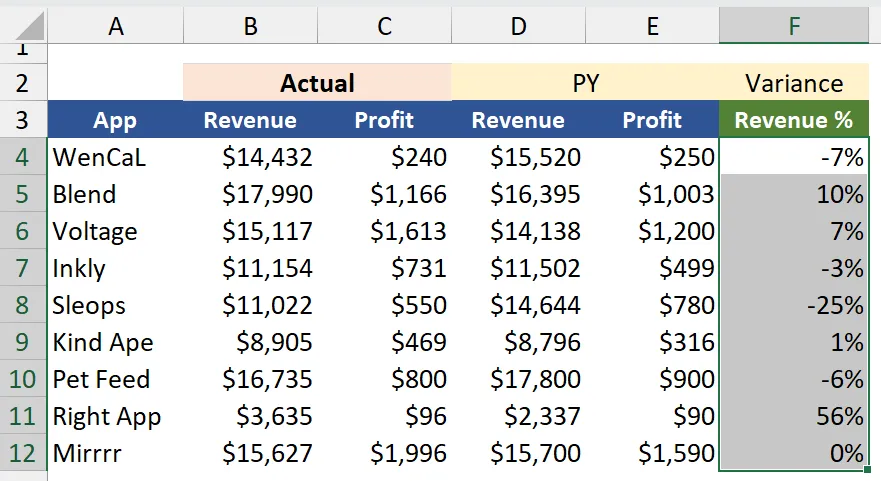Select row 6 header
881x481 pixels.
(x=22, y=231)
